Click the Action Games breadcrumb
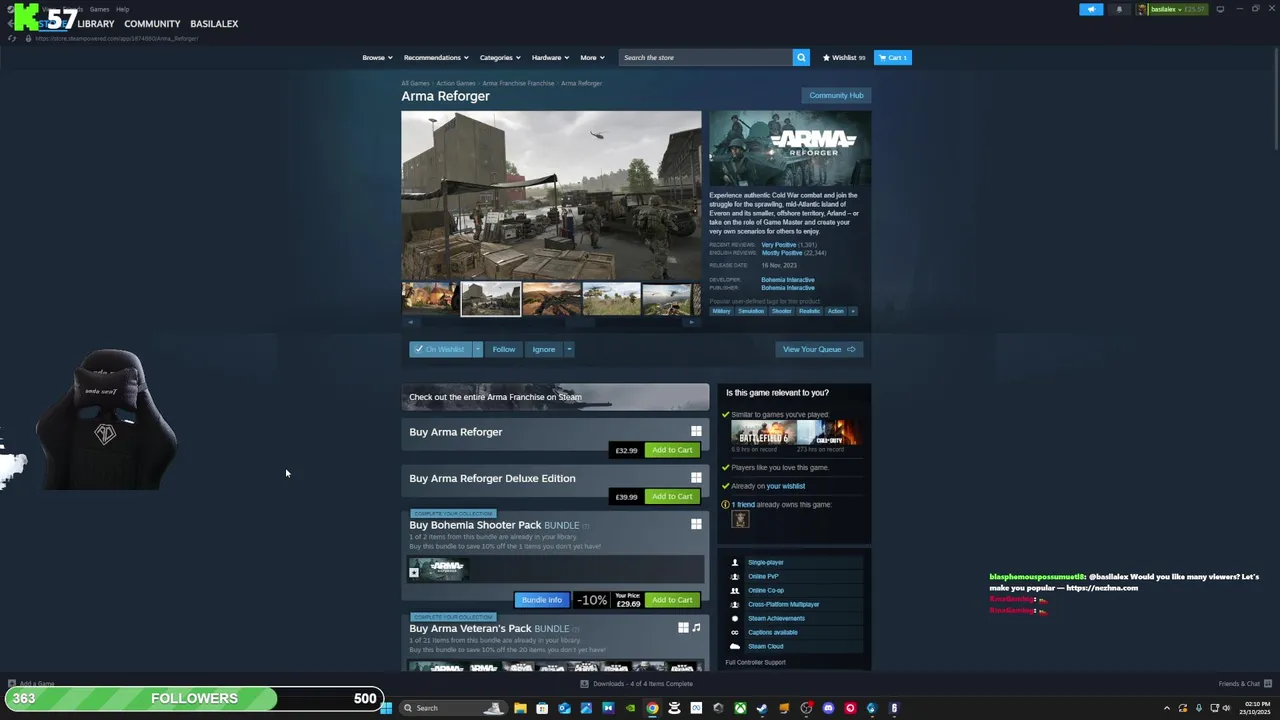This screenshot has width=1280, height=720. point(456,83)
